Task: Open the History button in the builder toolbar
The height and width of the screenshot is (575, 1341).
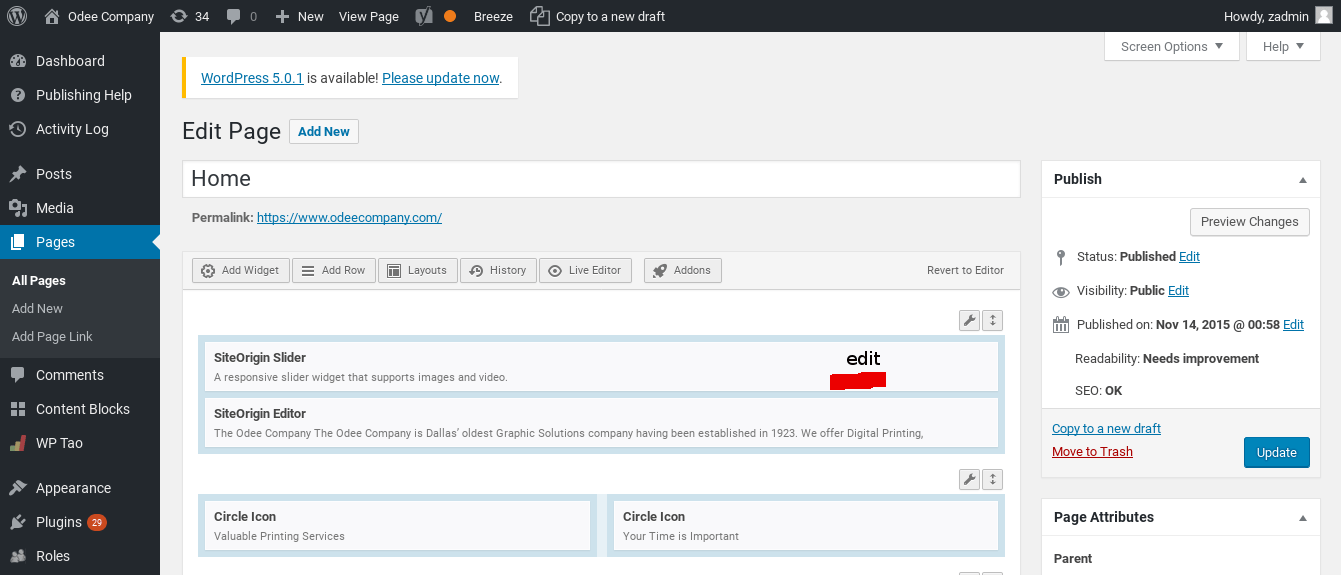Action: [498, 270]
